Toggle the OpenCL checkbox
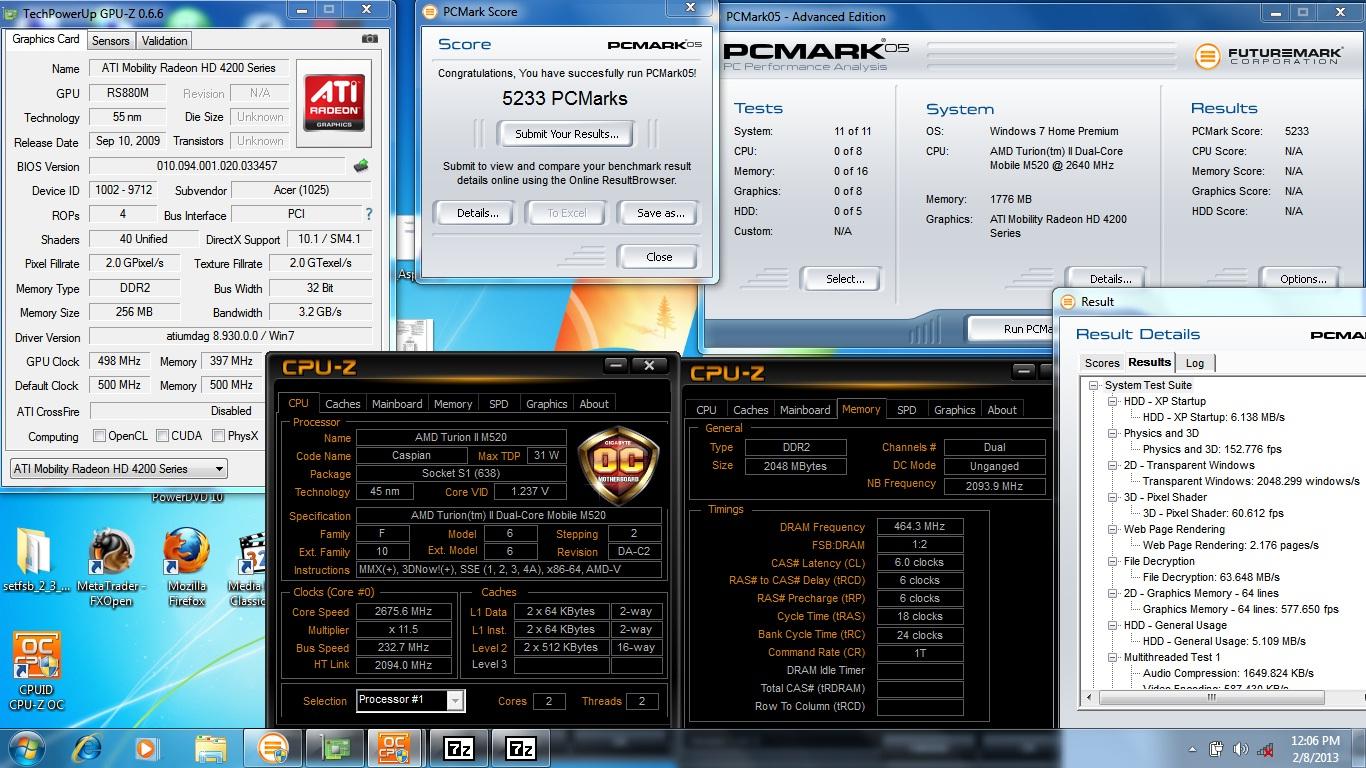 click(x=99, y=436)
